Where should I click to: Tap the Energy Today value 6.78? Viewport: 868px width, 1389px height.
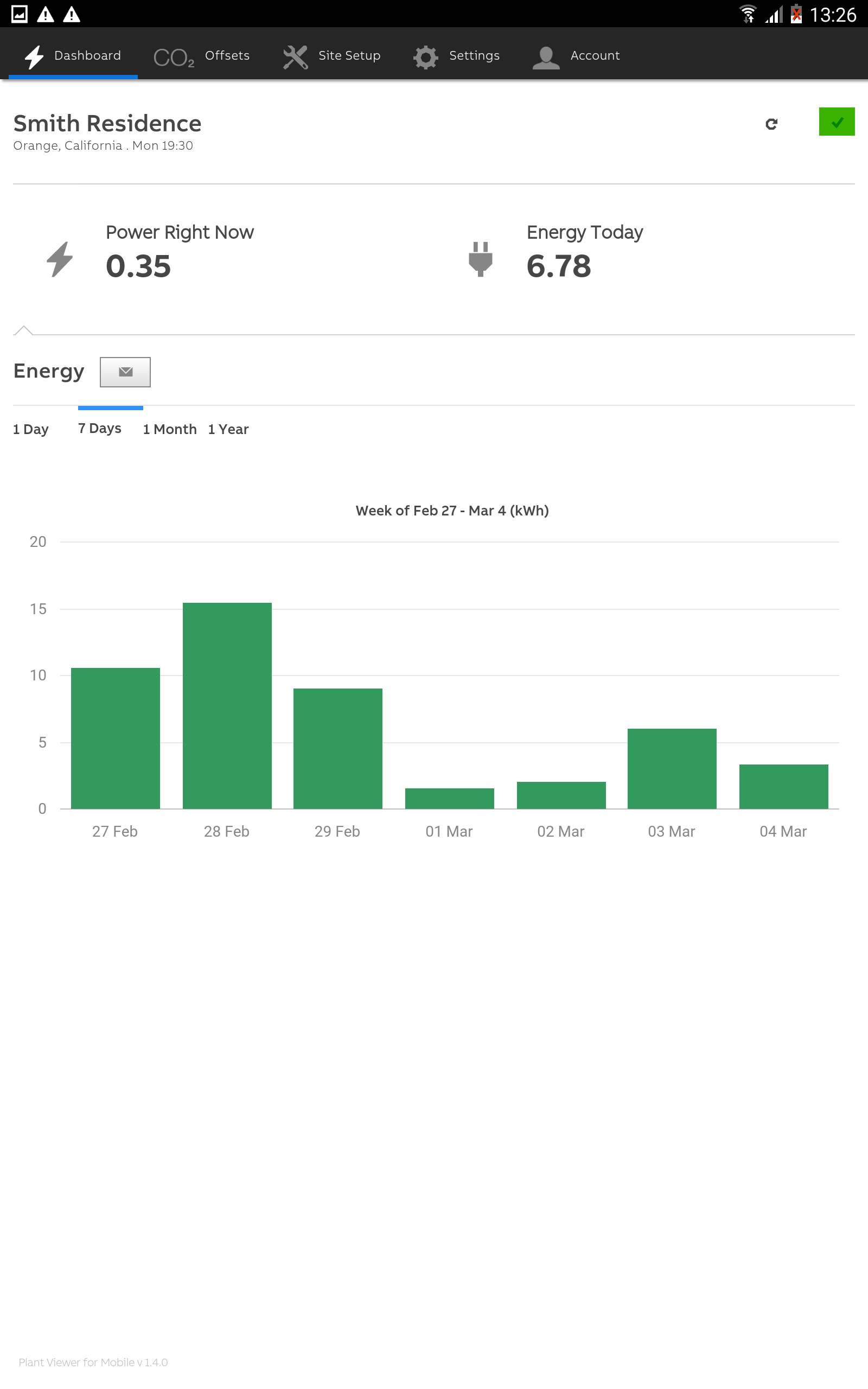click(559, 266)
